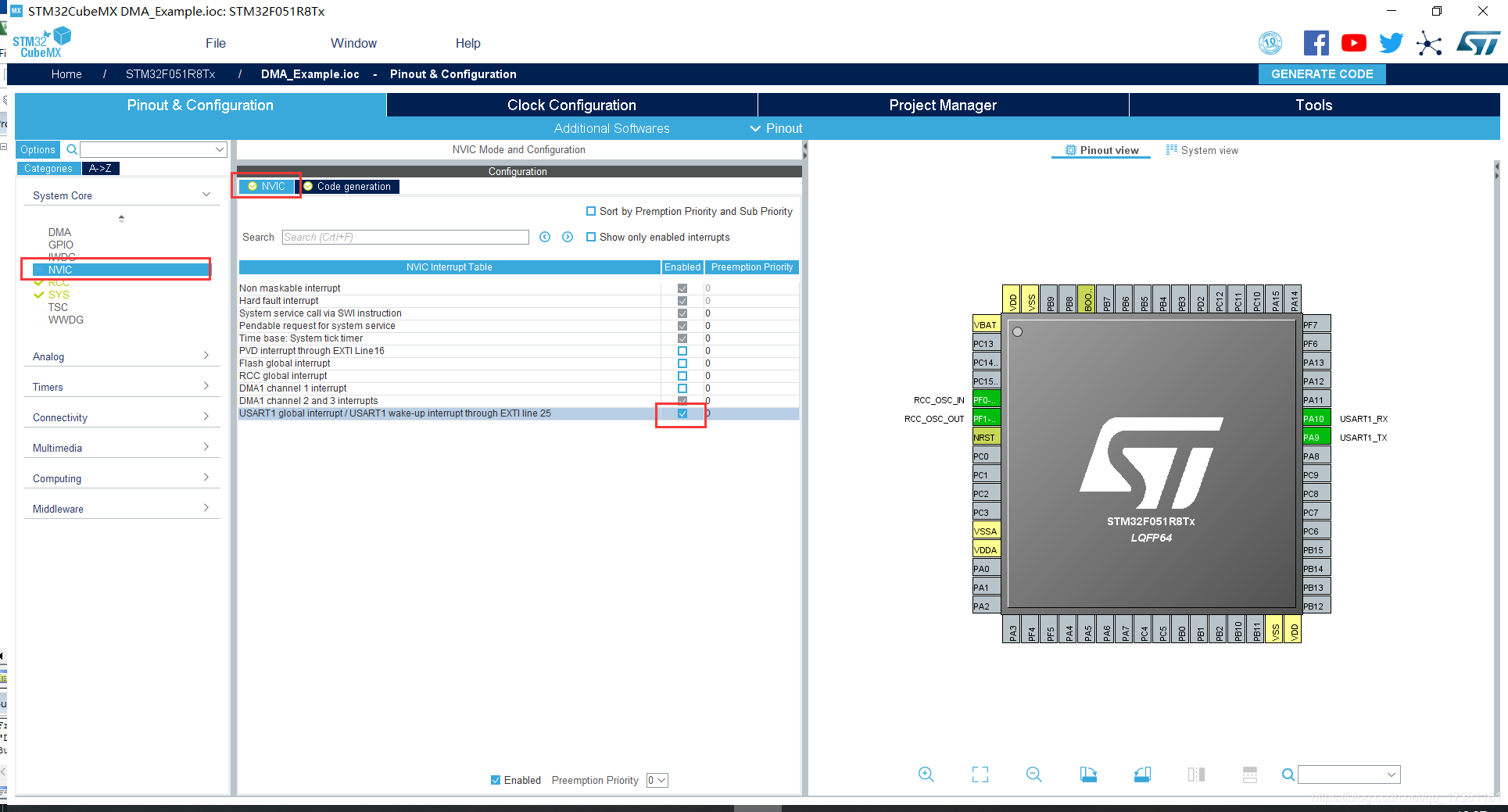1508x812 pixels.
Task: Open the Pinout dropdown menu
Action: (776, 128)
